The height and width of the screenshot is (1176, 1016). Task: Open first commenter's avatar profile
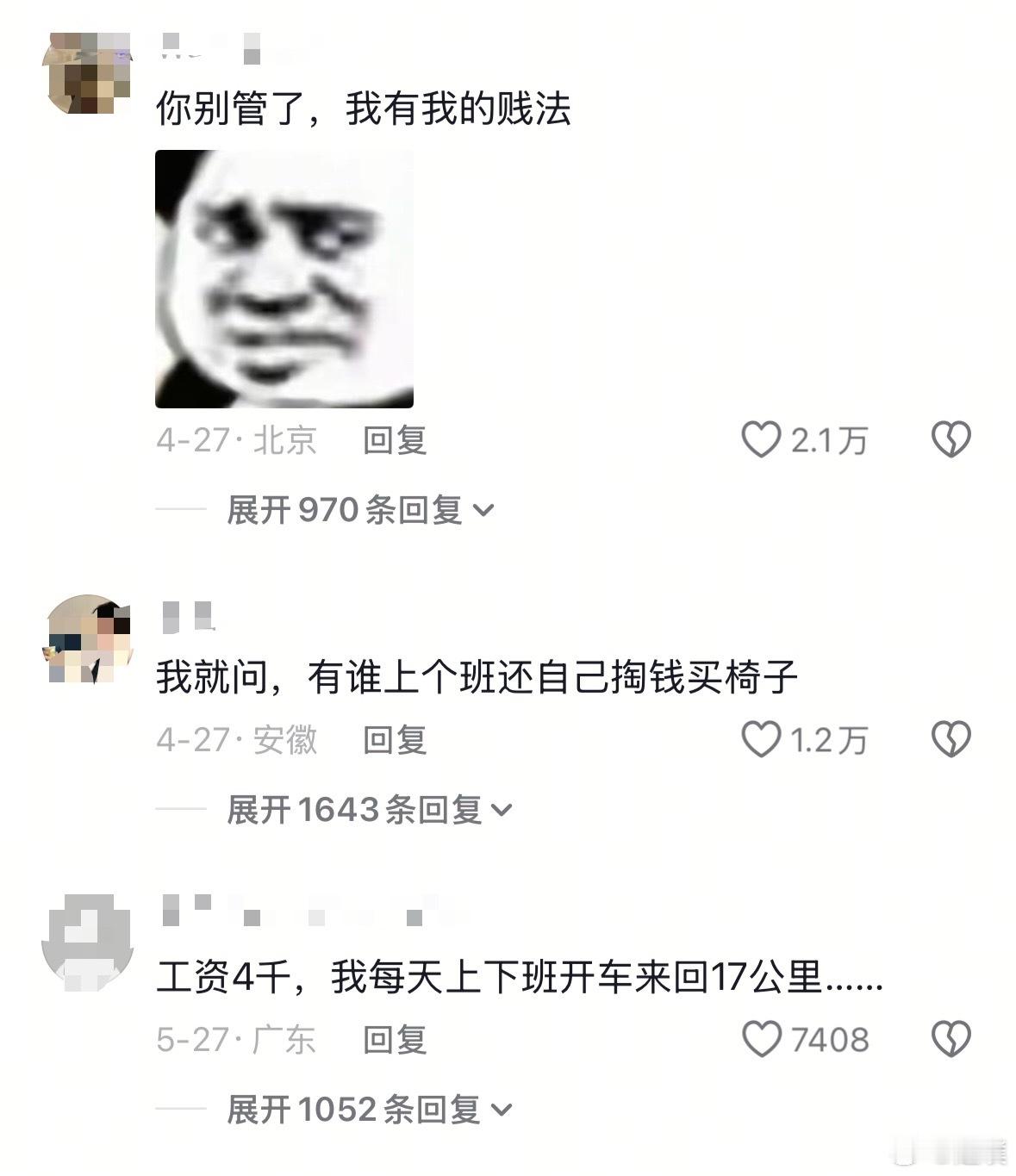point(88,73)
